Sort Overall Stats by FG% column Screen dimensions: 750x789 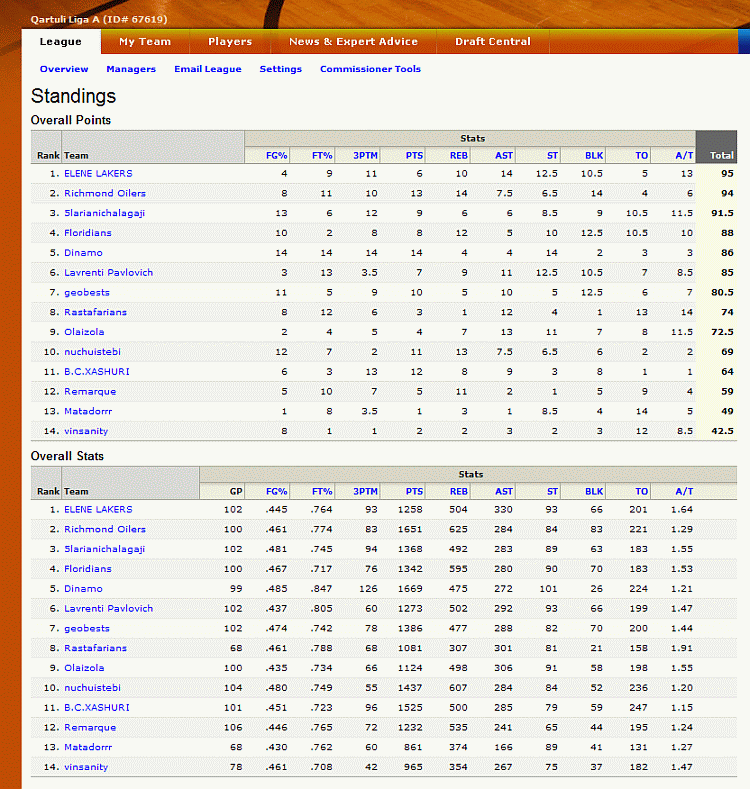point(276,492)
